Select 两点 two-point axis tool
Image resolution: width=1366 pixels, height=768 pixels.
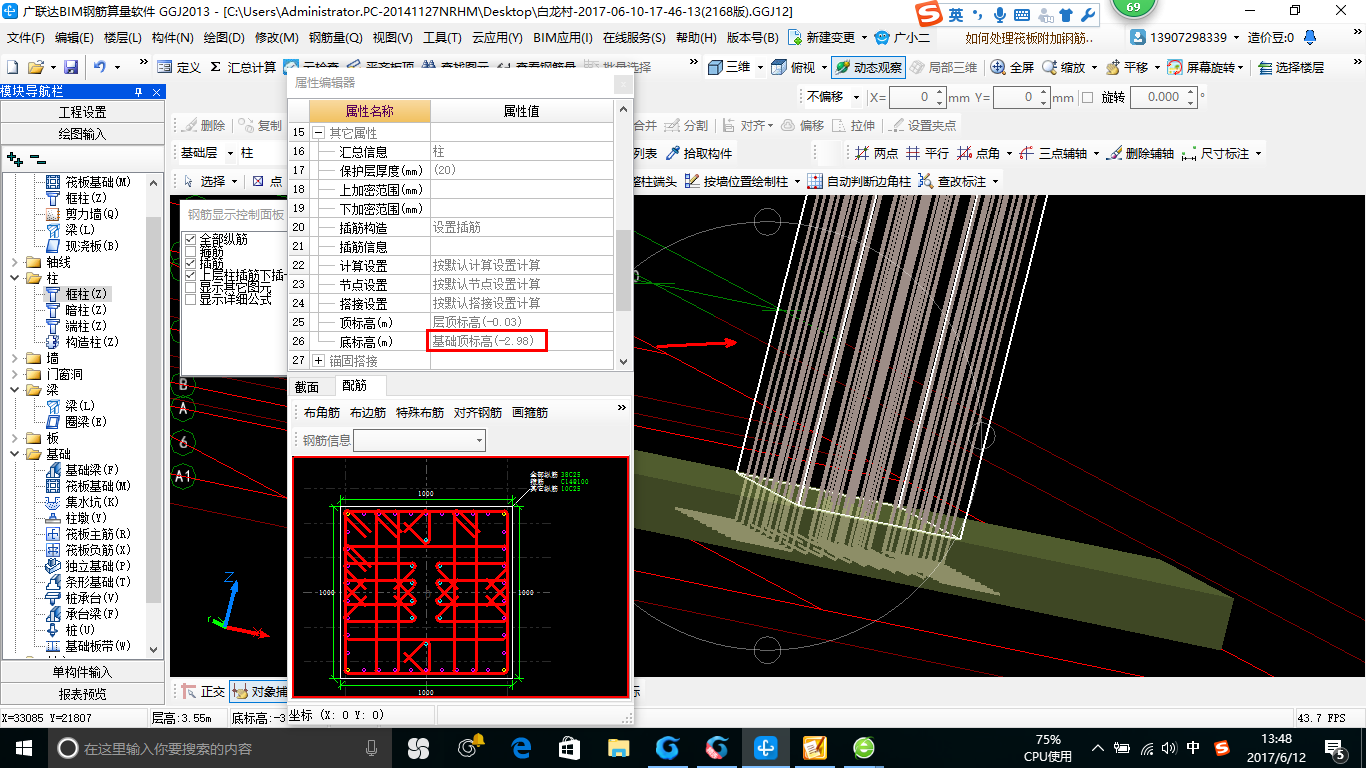point(876,153)
